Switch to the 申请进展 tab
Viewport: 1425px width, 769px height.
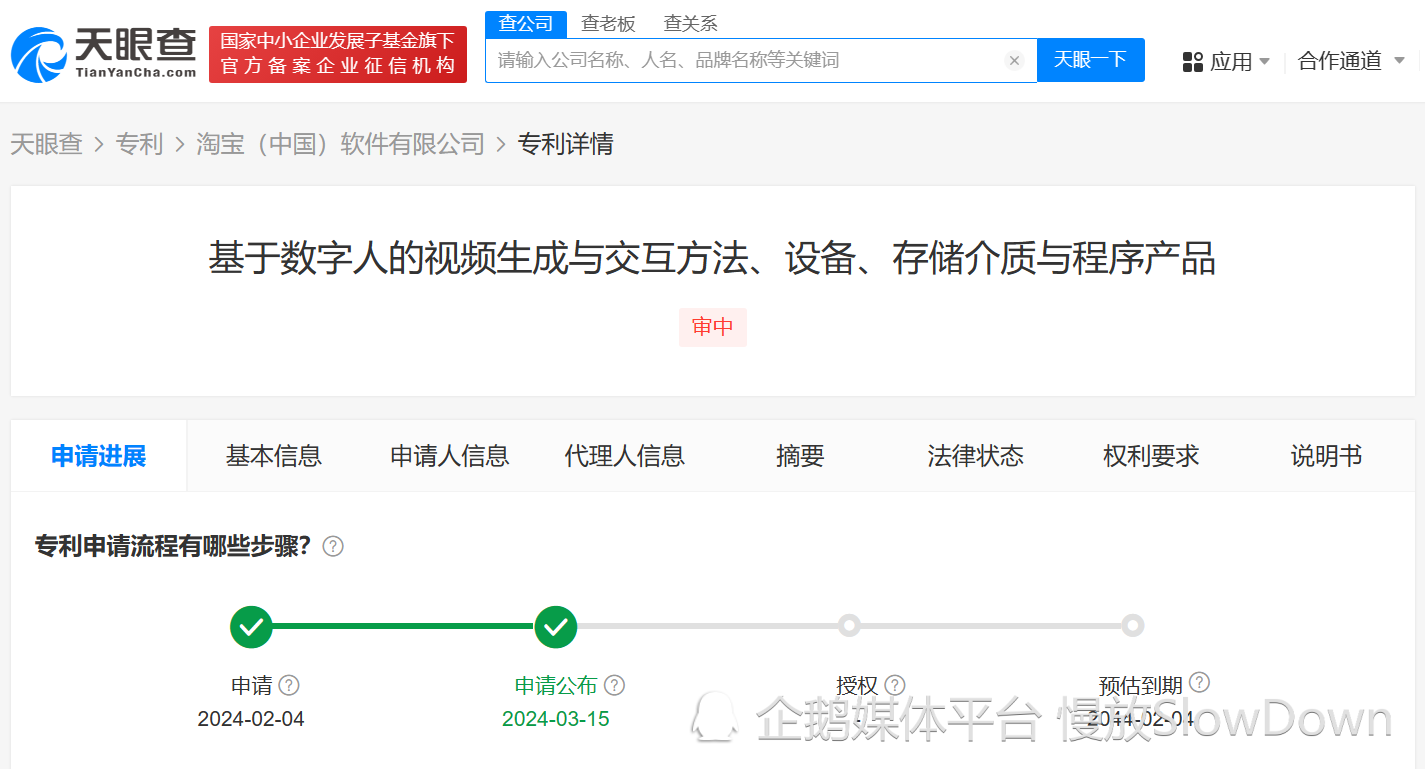pyautogui.click(x=99, y=456)
